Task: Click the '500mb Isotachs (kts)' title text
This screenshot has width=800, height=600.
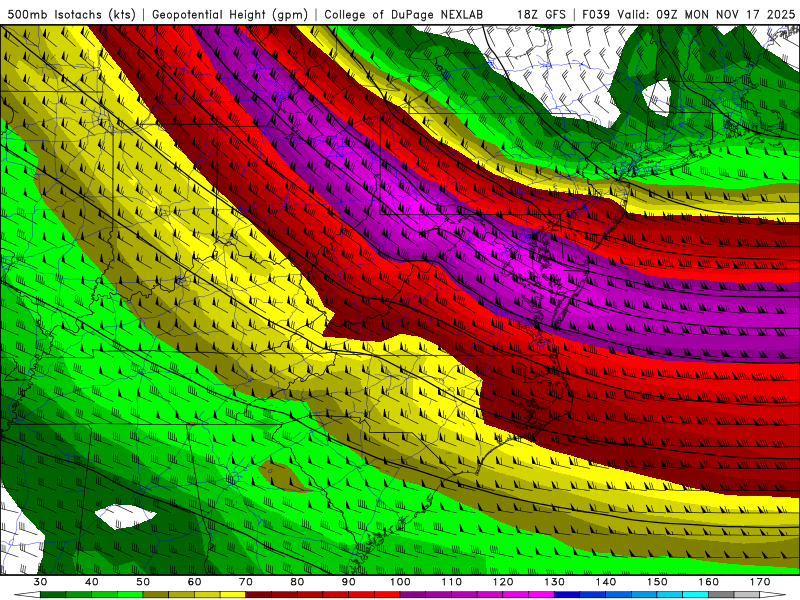Action: 71,14
